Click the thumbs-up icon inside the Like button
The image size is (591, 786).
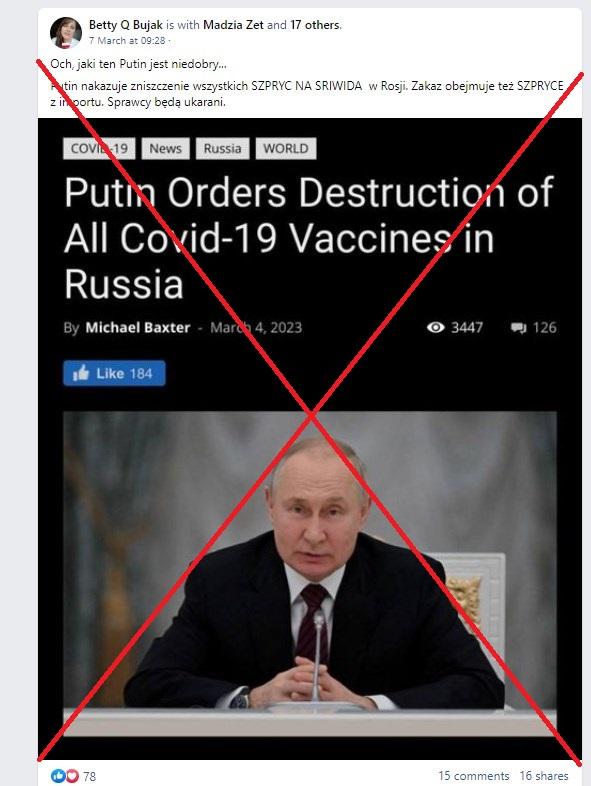tap(80, 373)
